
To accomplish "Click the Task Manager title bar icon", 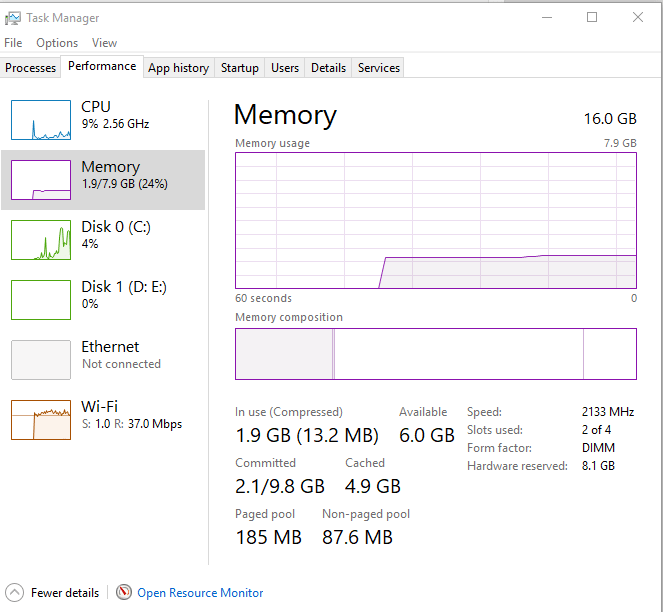I will pyautogui.click(x=13, y=18).
